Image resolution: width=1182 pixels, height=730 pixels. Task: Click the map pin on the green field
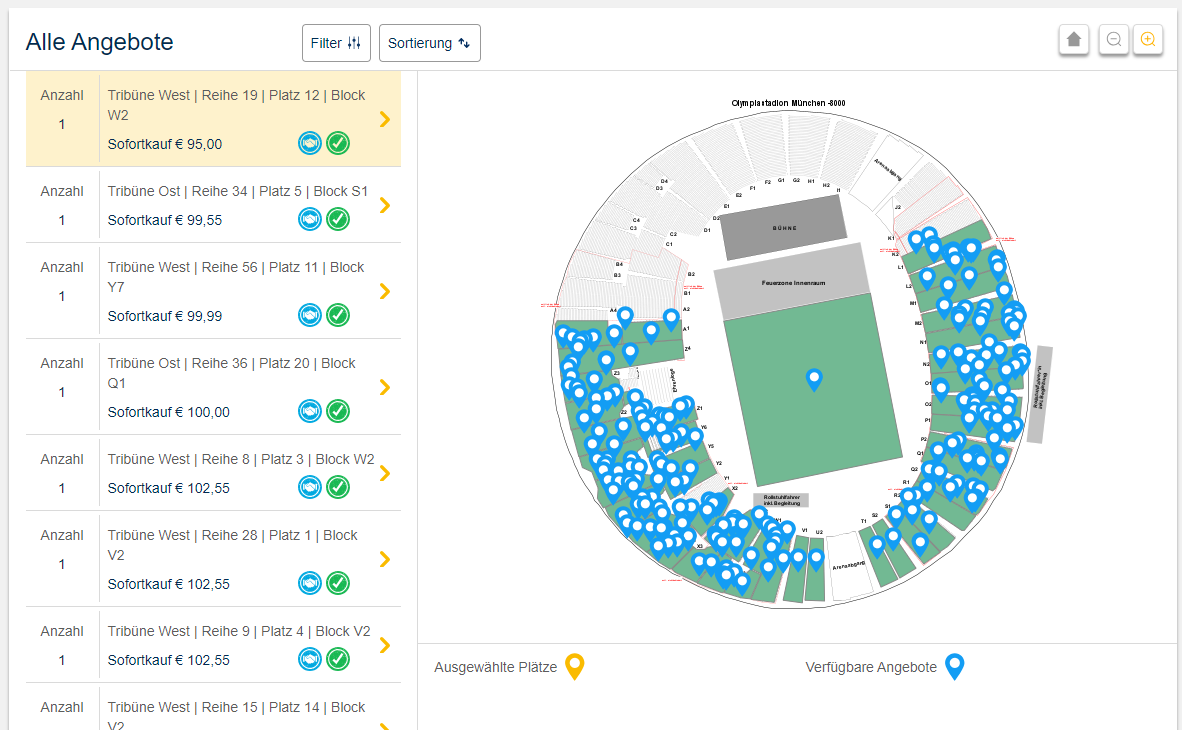tap(814, 378)
